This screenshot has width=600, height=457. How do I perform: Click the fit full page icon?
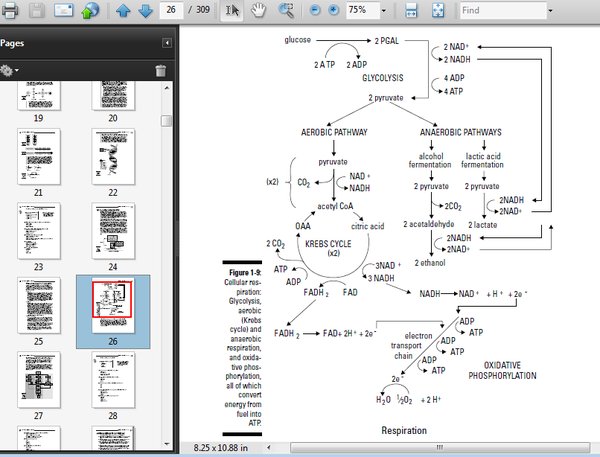tap(437, 11)
